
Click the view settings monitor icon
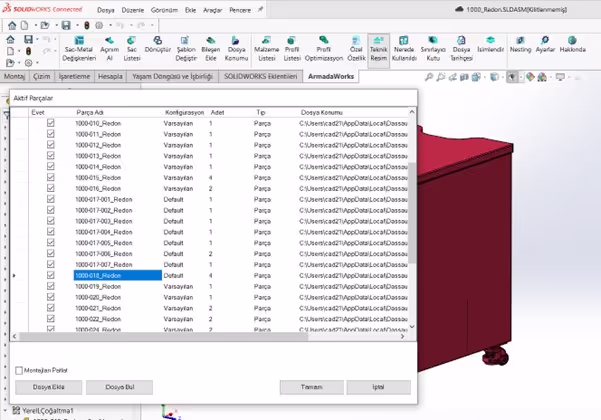click(560, 77)
